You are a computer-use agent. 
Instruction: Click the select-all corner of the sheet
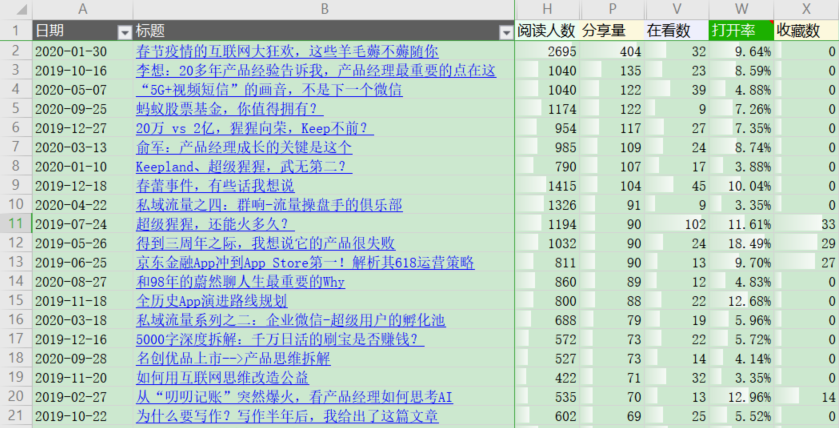tap(15, 9)
